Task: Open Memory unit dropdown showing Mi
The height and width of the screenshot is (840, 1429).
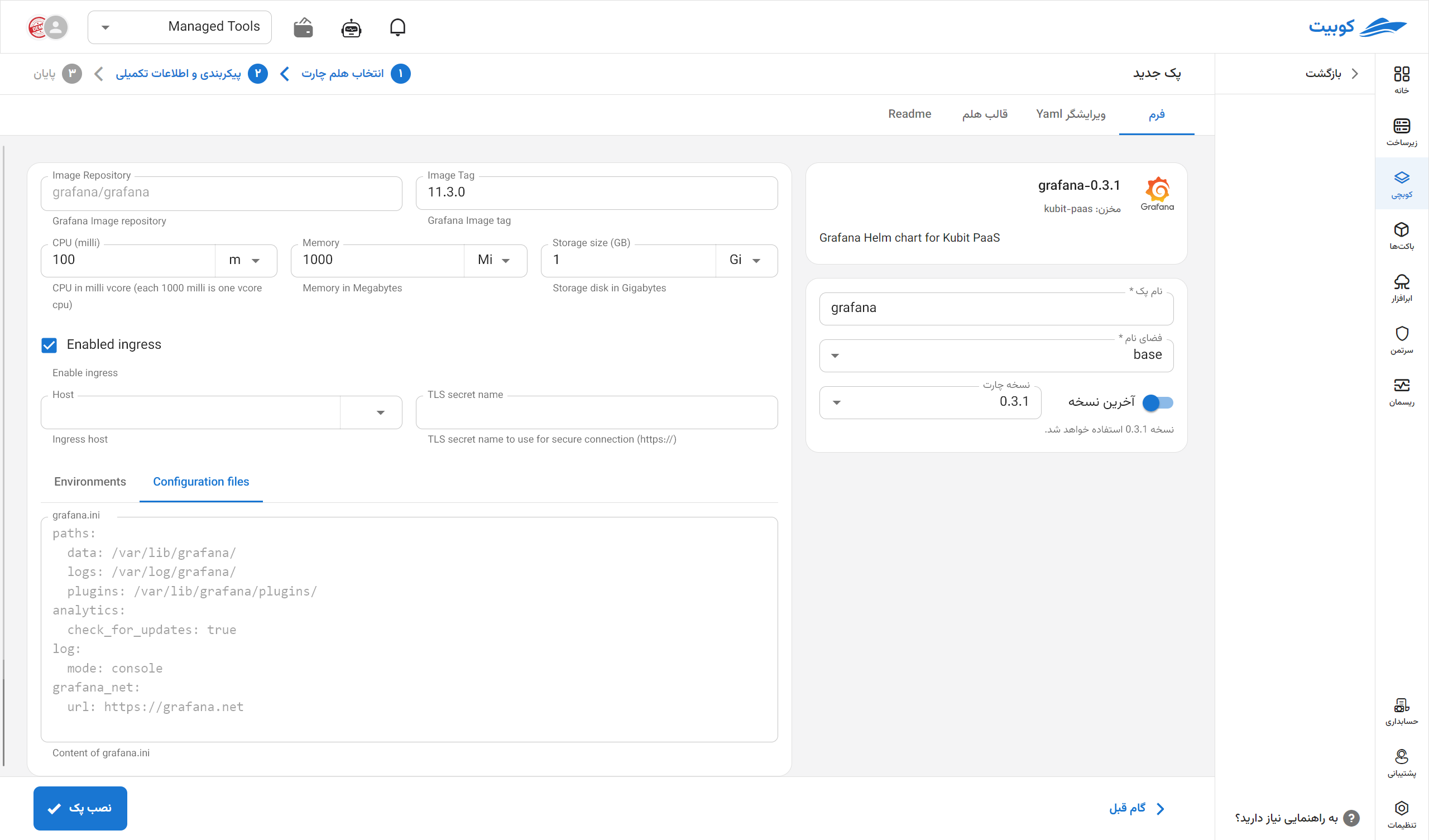Action: (x=495, y=260)
